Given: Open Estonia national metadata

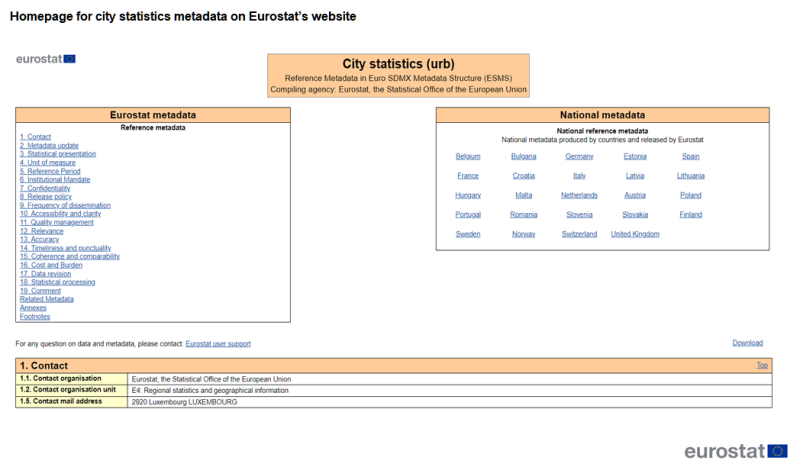Looking at the screenshot, I should click(635, 157).
